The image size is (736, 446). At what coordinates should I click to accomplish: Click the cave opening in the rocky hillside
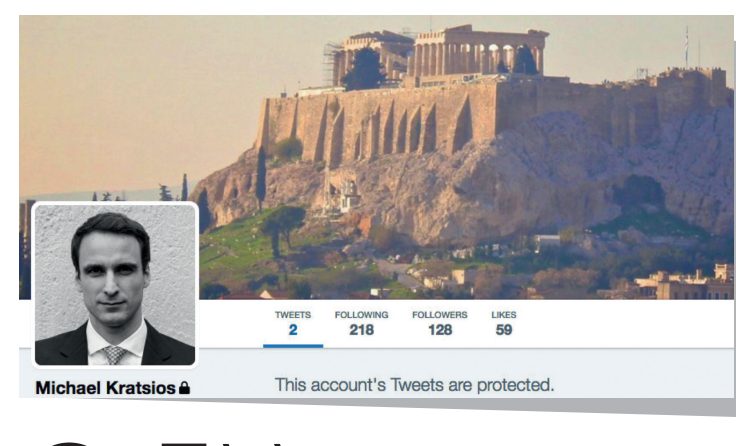pos(639,192)
